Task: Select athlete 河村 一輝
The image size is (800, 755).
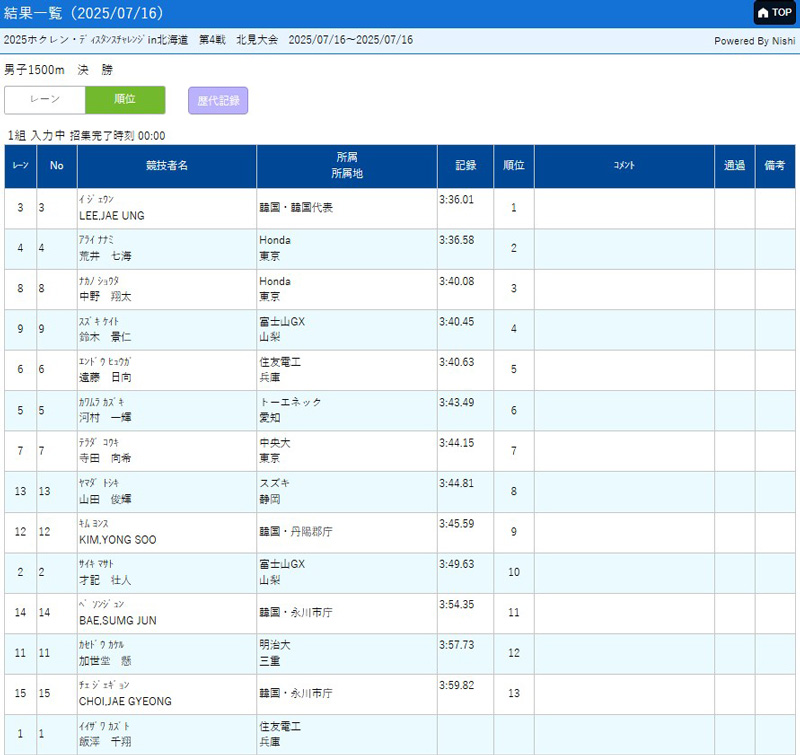Action: [x=105, y=417]
